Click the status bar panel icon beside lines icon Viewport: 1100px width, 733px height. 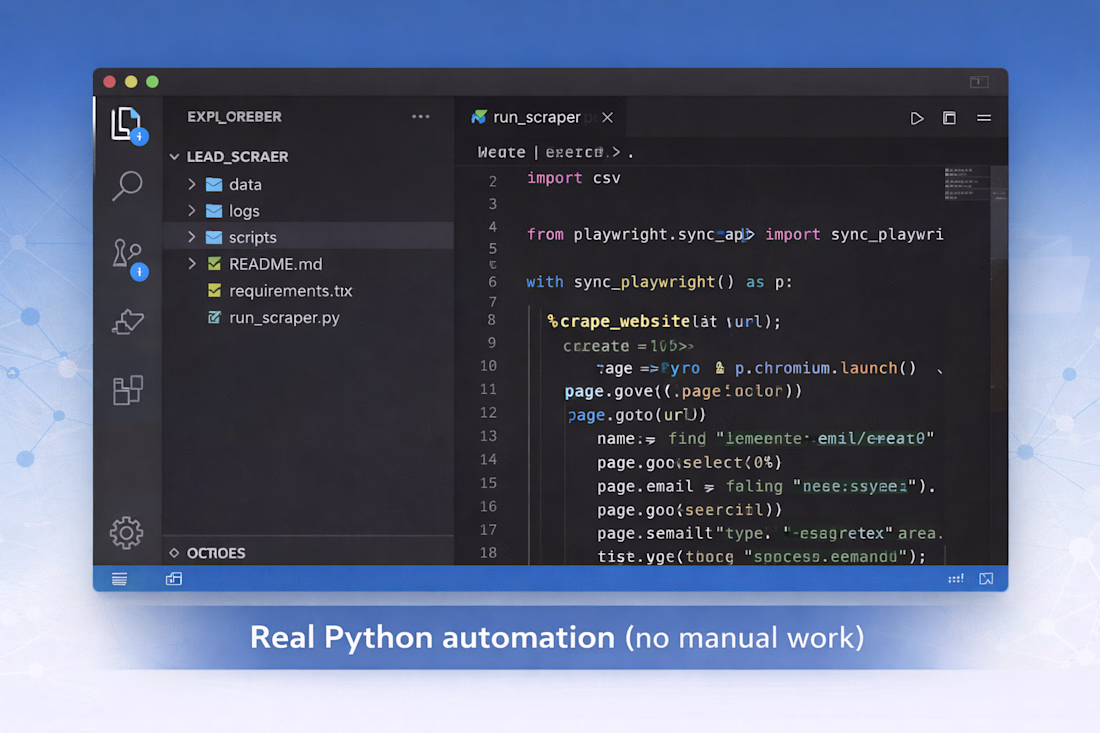(174, 579)
